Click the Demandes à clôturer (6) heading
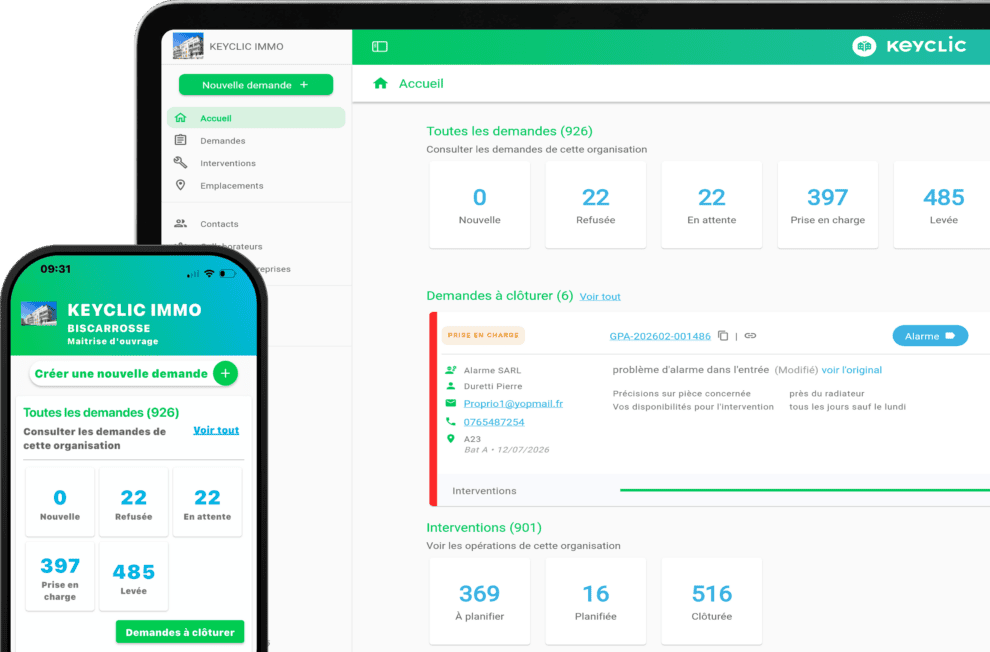The height and width of the screenshot is (652, 990). (499, 295)
